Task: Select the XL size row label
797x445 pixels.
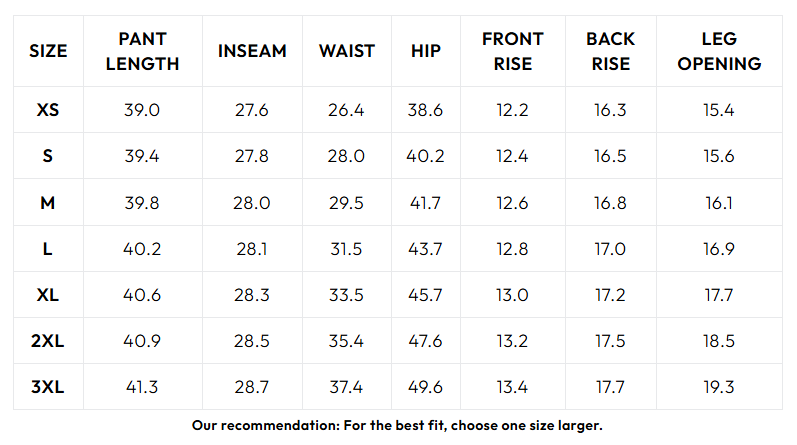Action: (x=48, y=295)
